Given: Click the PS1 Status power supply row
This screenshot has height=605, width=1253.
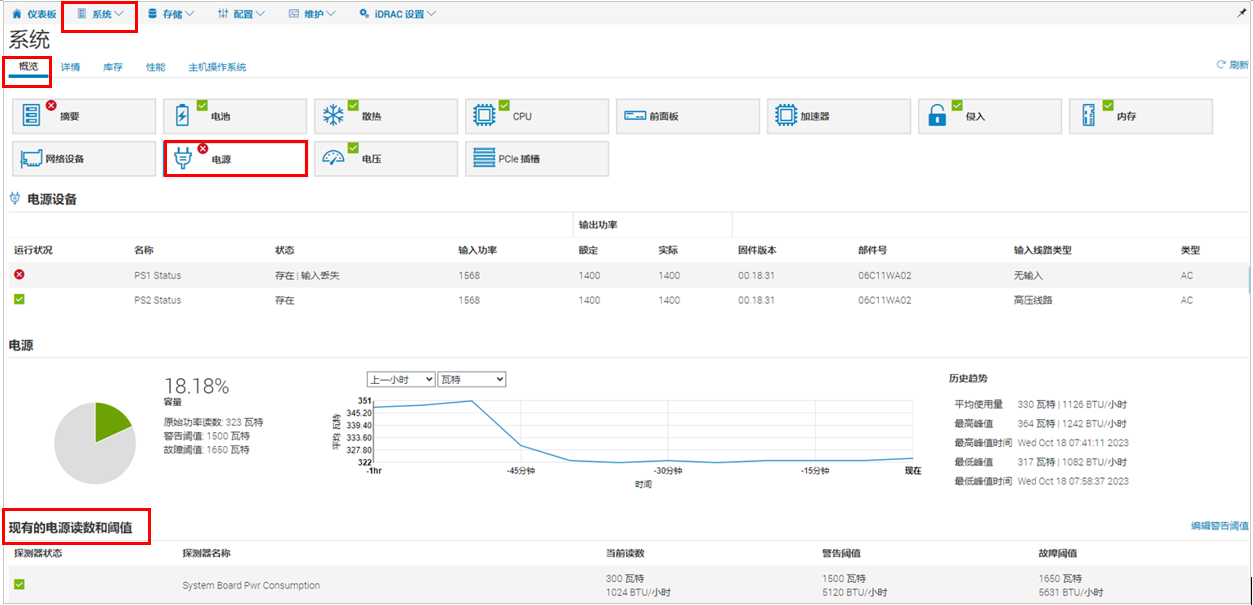Looking at the screenshot, I should click(157, 275).
